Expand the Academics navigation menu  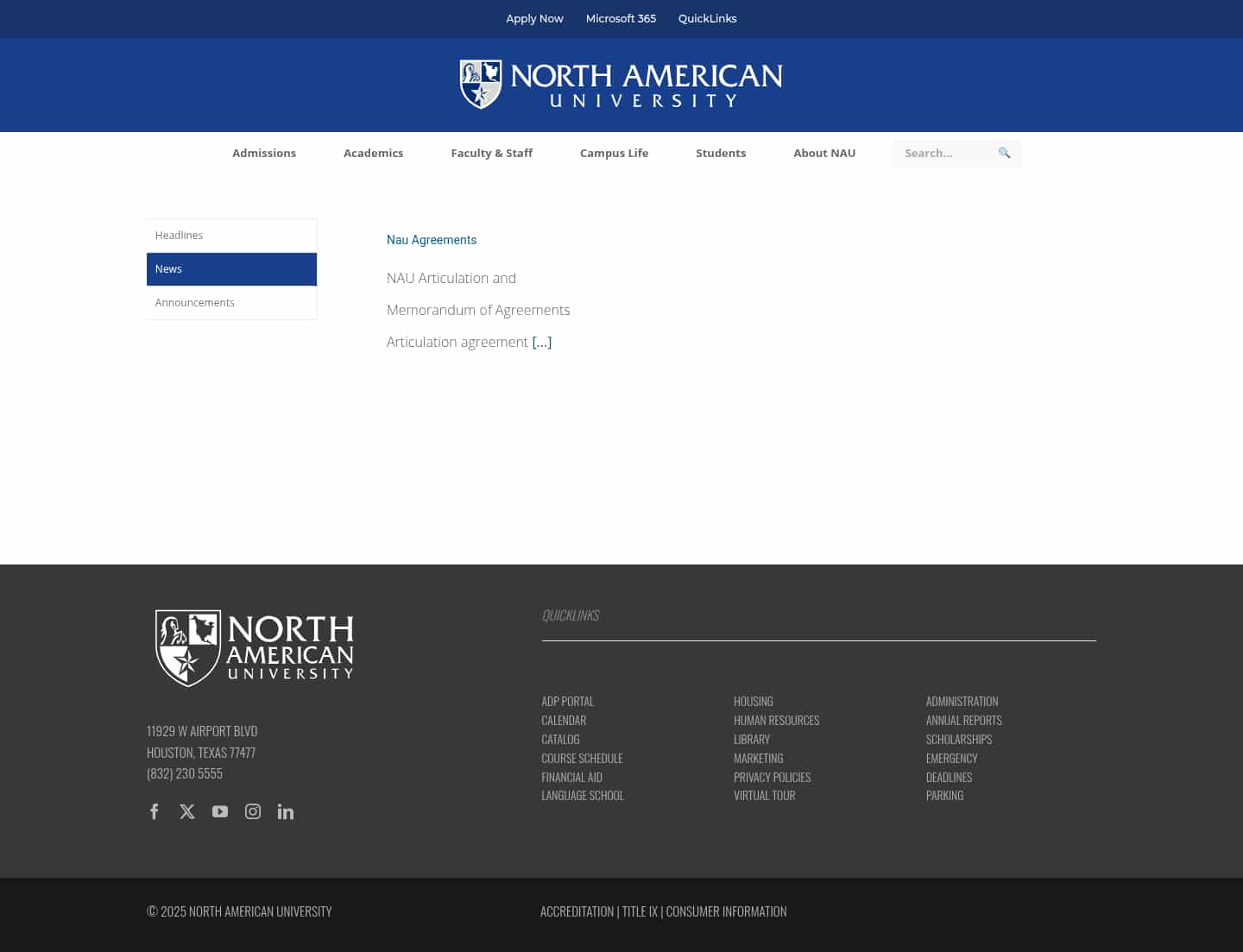coord(373,153)
